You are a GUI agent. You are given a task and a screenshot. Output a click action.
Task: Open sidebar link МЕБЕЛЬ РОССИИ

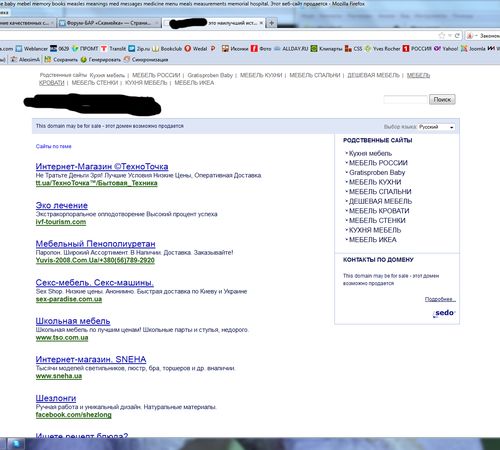378,163
